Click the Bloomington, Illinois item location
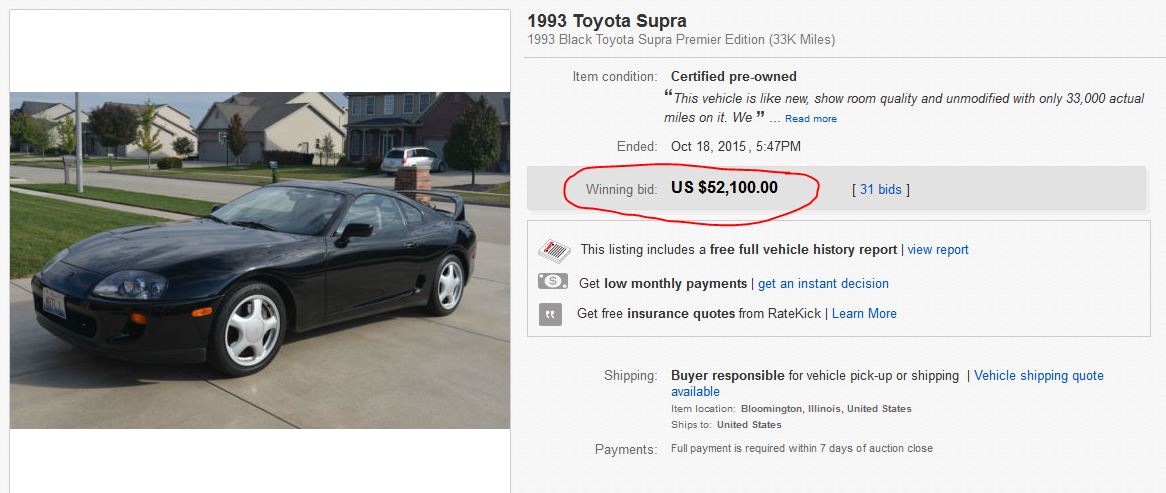 pos(826,409)
